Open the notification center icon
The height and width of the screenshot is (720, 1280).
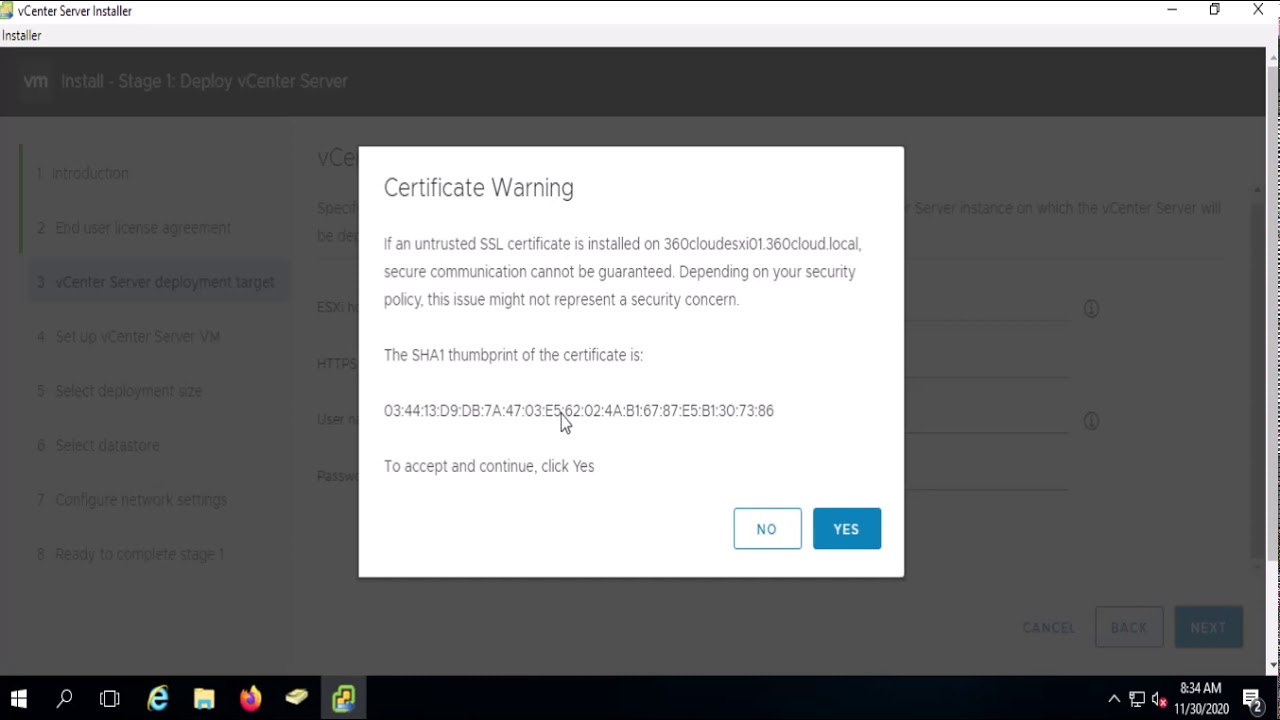1253,699
